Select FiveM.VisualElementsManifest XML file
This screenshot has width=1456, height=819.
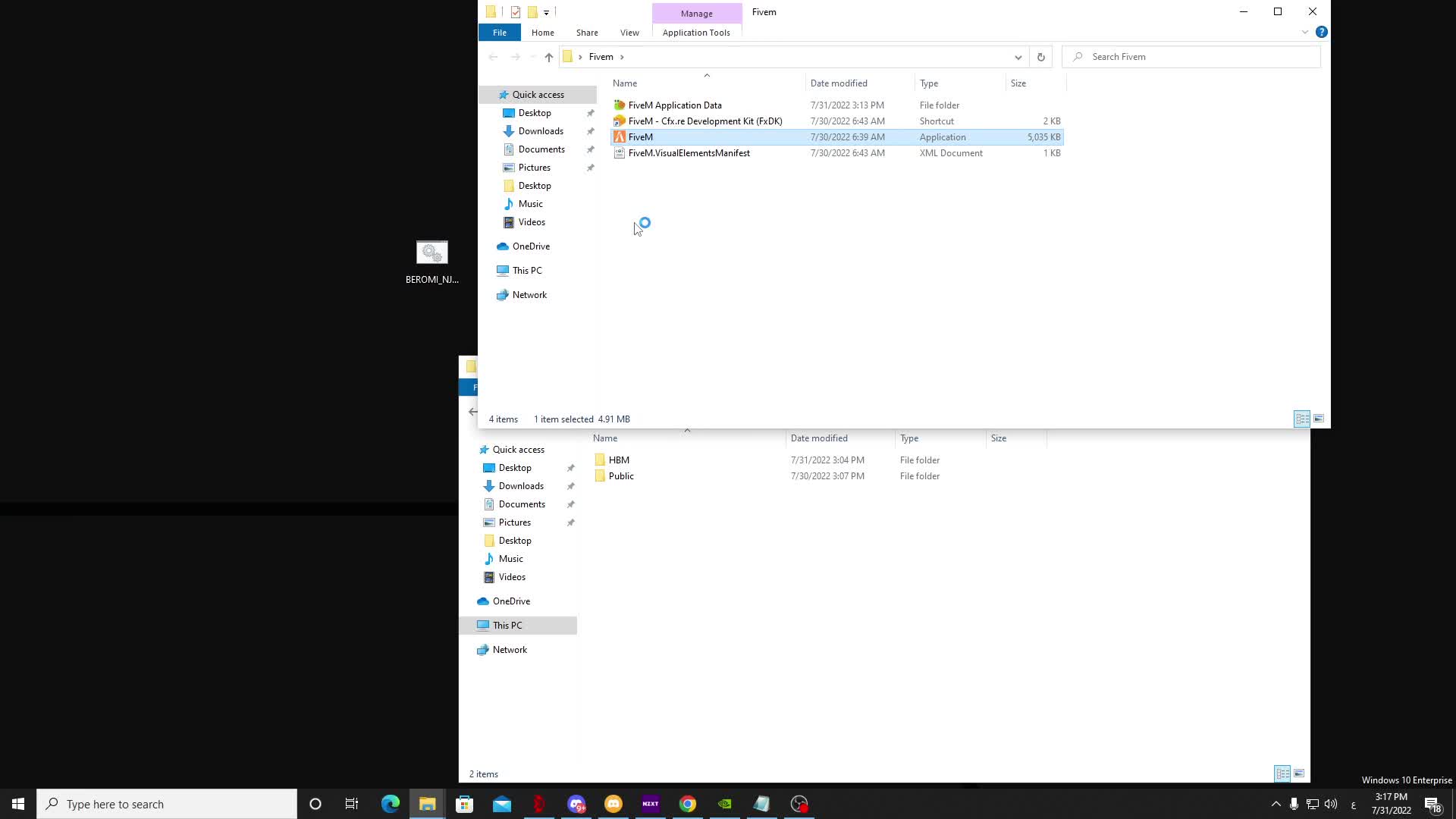click(688, 153)
